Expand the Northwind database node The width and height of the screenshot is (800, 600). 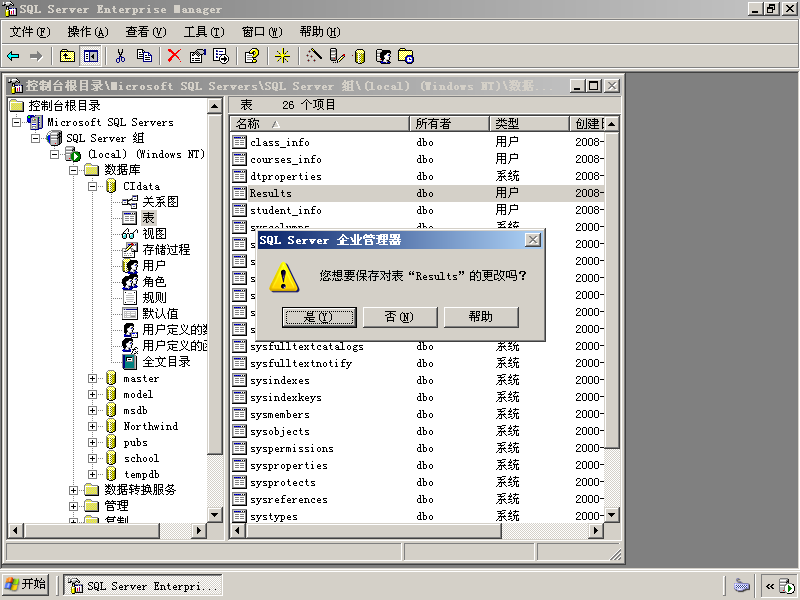point(92,427)
